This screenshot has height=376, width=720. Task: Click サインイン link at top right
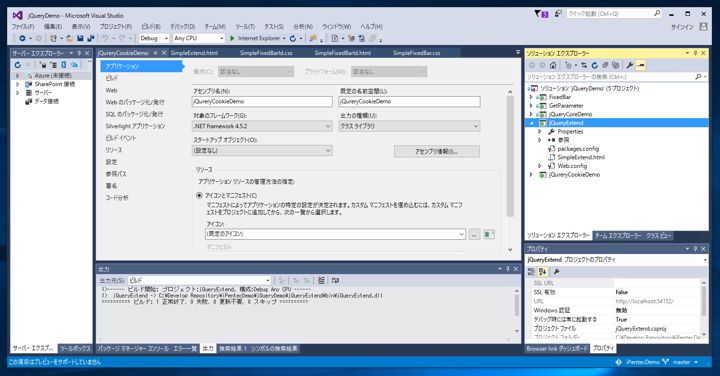[x=682, y=27]
